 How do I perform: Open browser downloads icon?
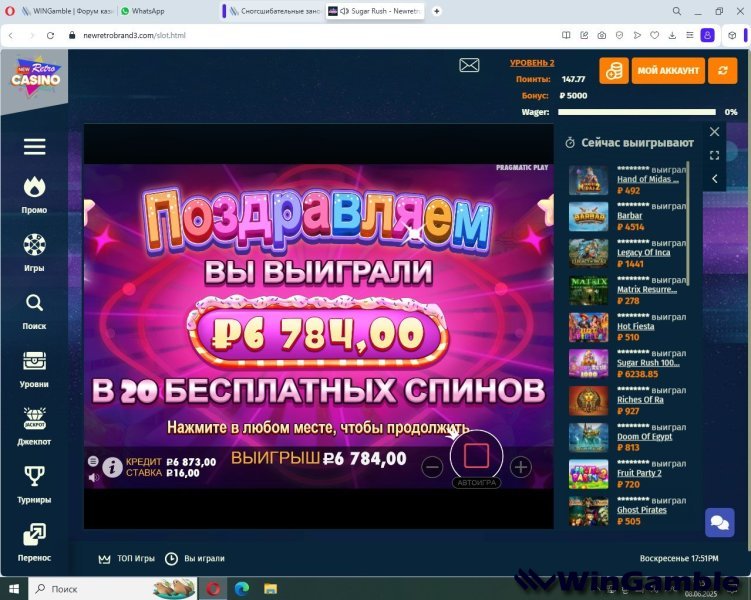(x=672, y=35)
